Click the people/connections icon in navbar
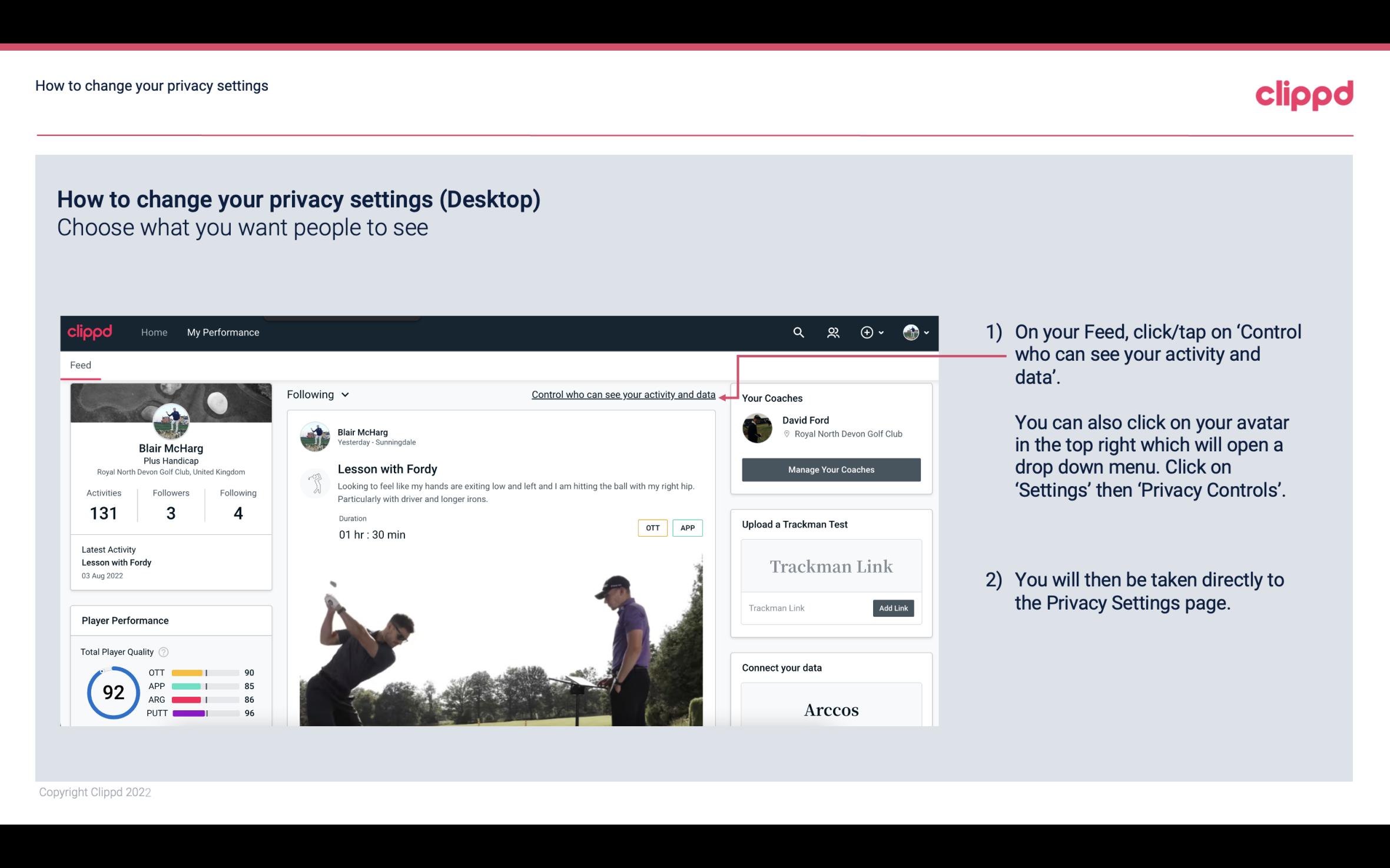Viewport: 1390px width, 868px height. coord(832,332)
